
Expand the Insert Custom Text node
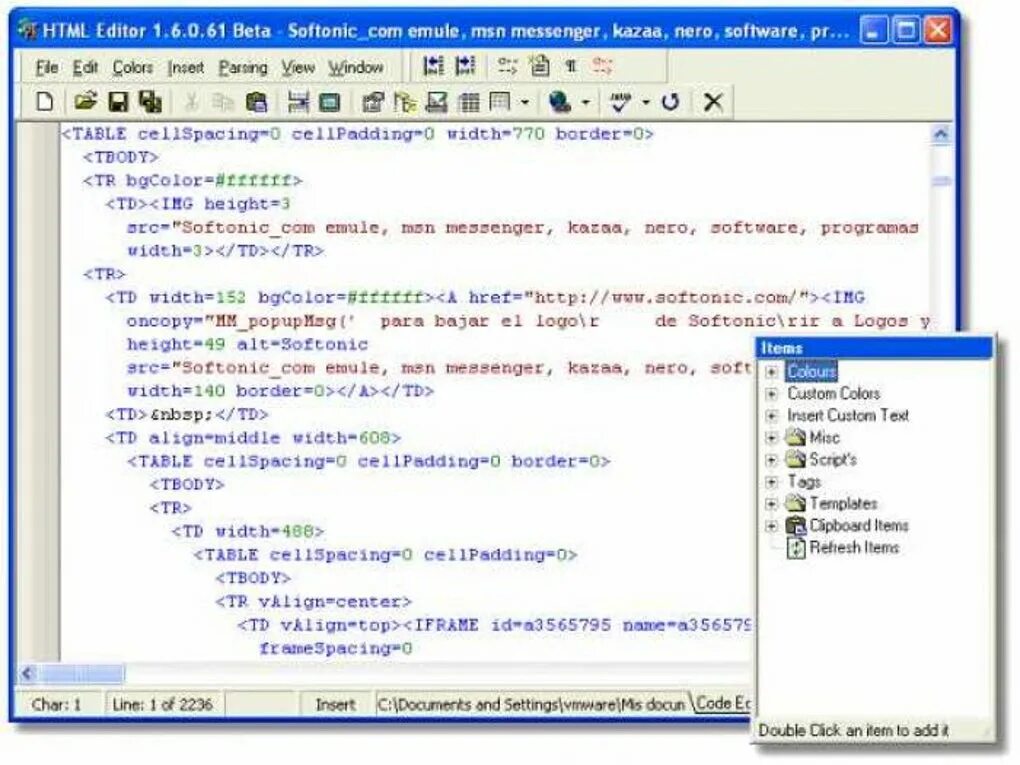click(772, 416)
